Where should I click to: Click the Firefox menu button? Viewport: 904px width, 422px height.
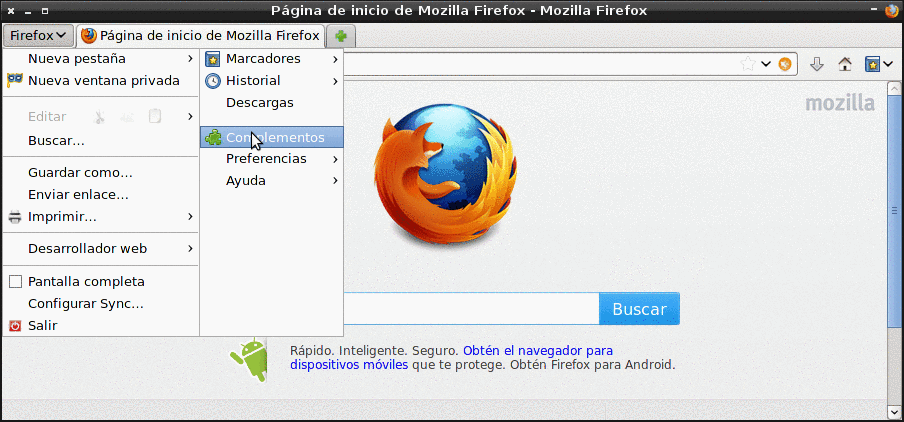(38, 36)
